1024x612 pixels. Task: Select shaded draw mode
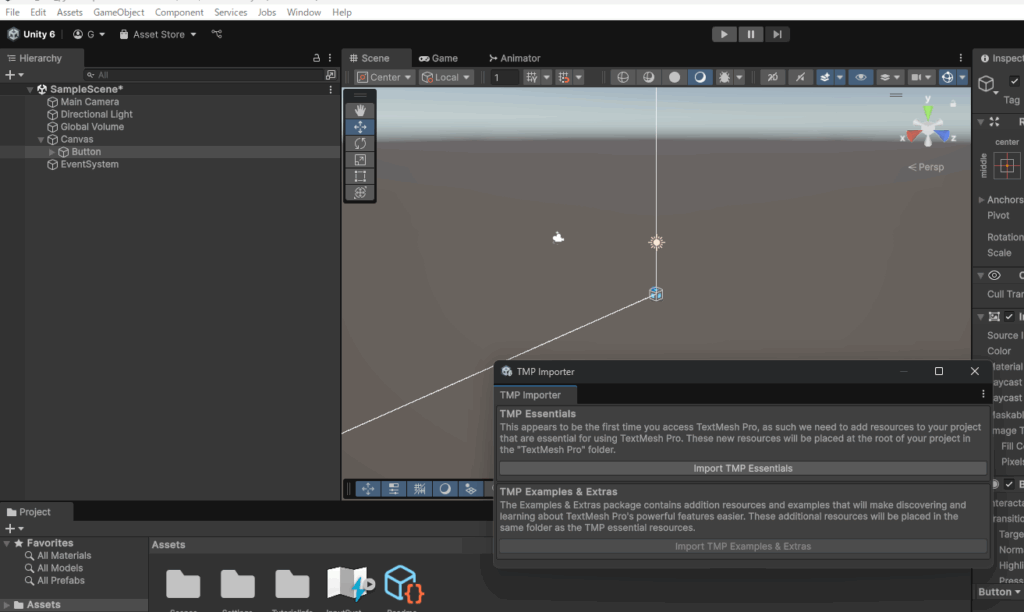tap(699, 77)
